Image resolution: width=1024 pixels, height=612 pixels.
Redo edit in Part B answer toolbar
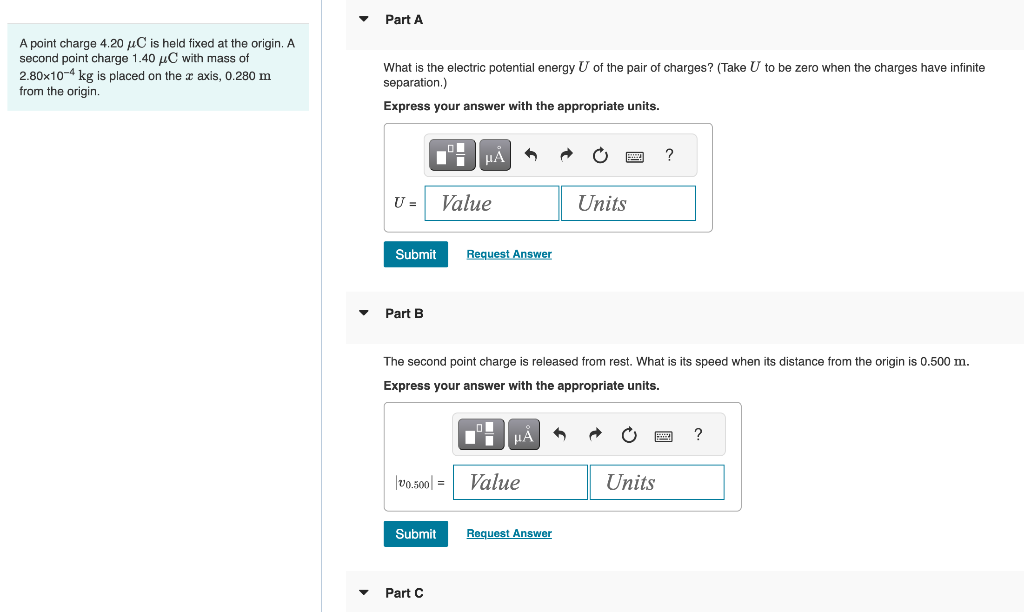[595, 434]
